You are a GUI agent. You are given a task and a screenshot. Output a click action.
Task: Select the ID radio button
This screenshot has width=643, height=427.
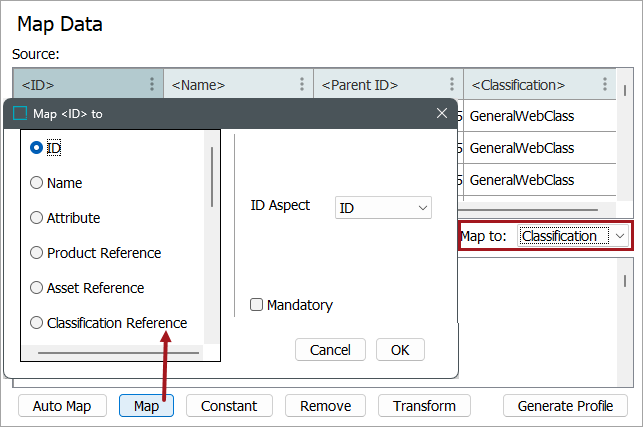coord(36,148)
